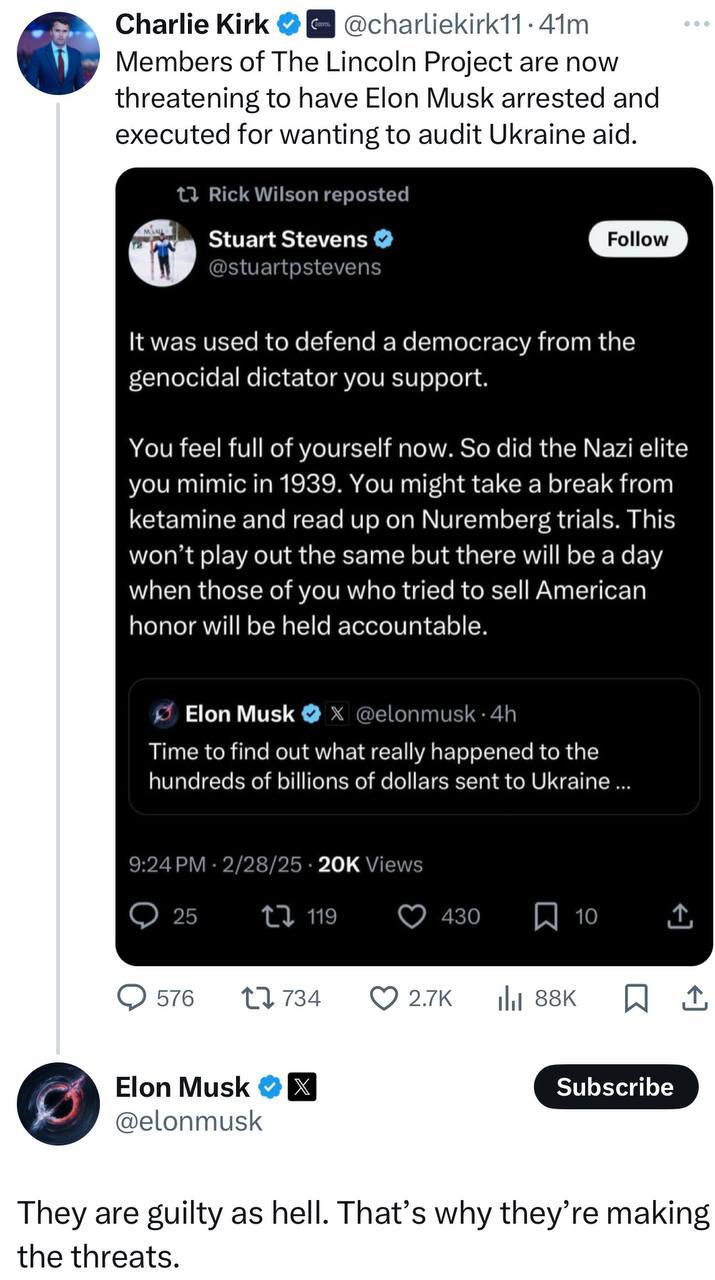Open Elon Musk's profile avatar

tap(58, 1103)
